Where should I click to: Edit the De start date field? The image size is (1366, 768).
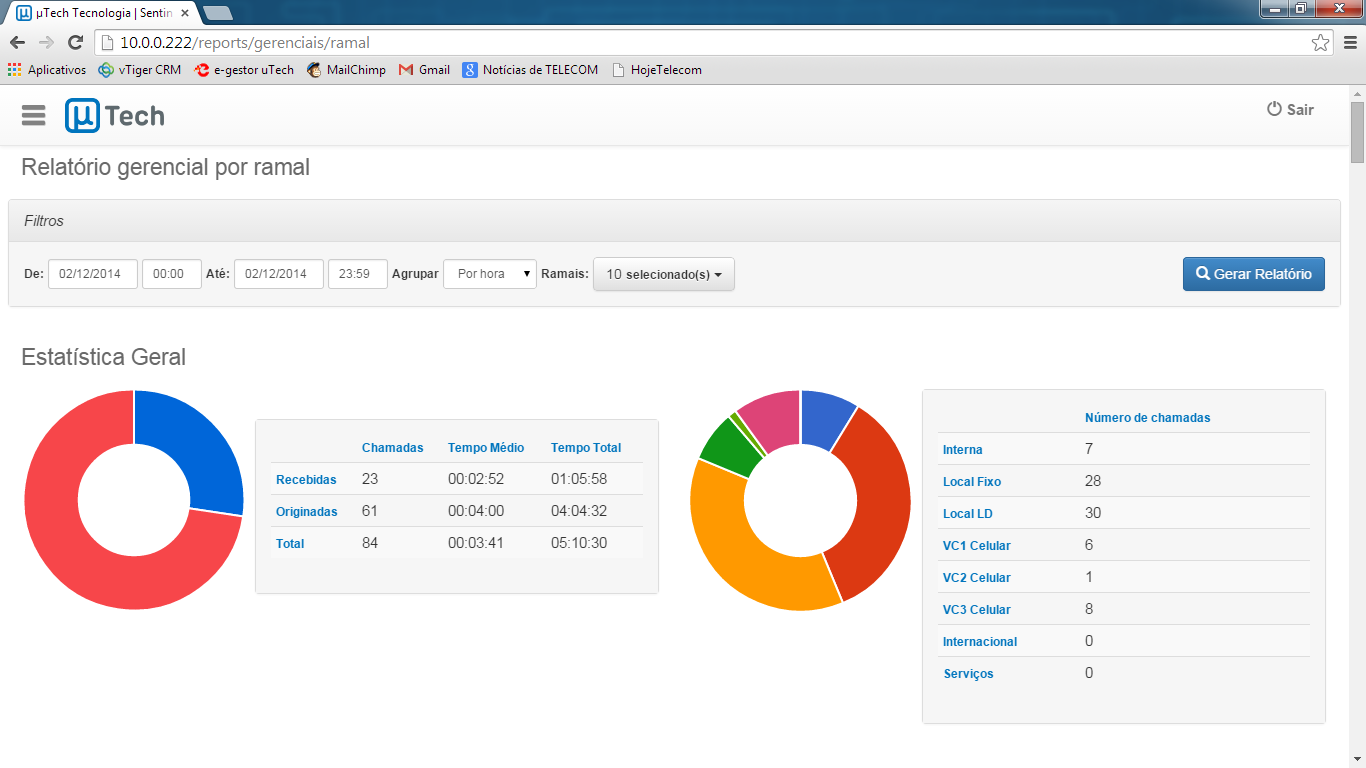pyautogui.click(x=93, y=274)
